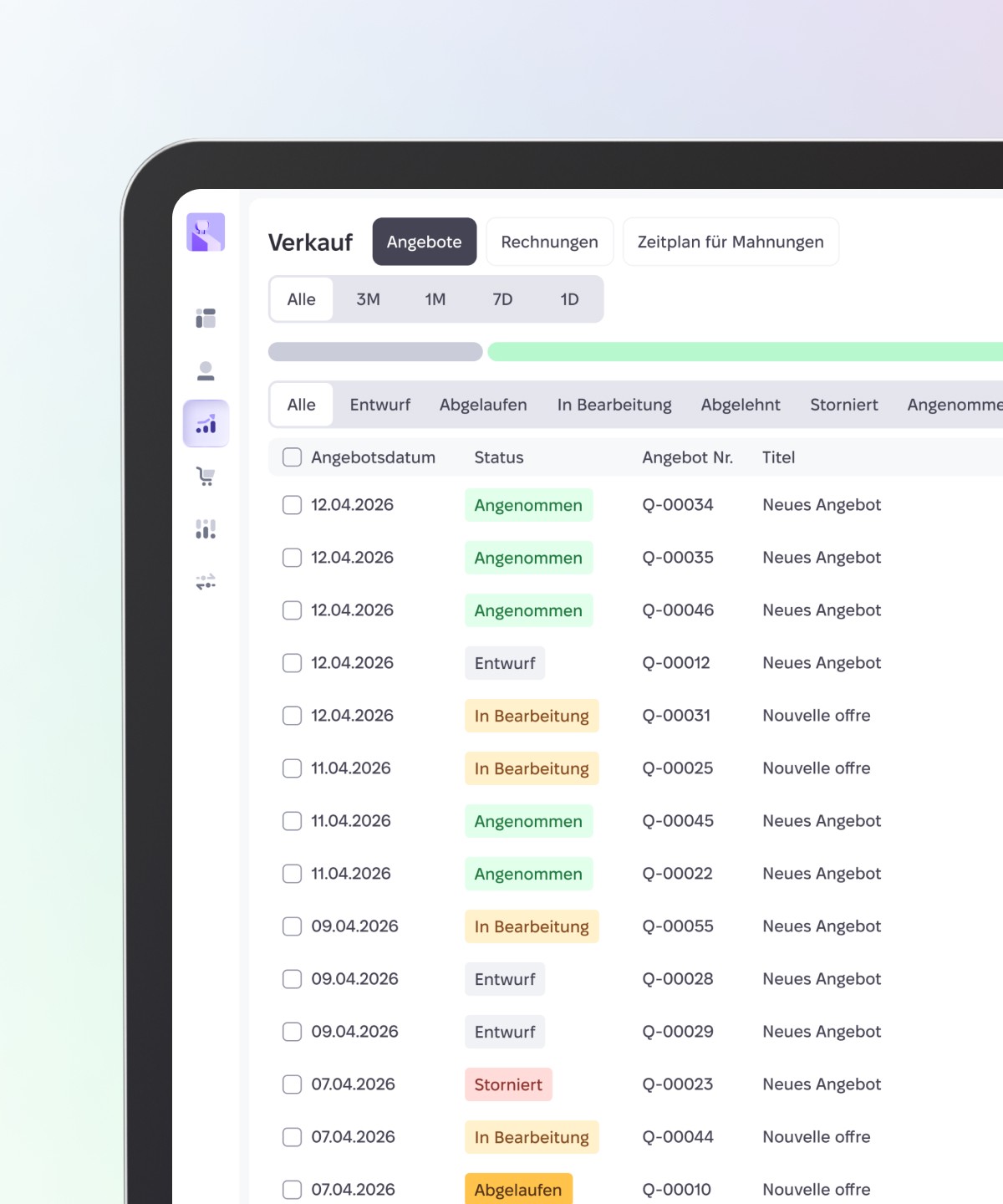Image resolution: width=1003 pixels, height=1204 pixels.
Task: Filter by Entwurf status tab
Action: [x=380, y=405]
